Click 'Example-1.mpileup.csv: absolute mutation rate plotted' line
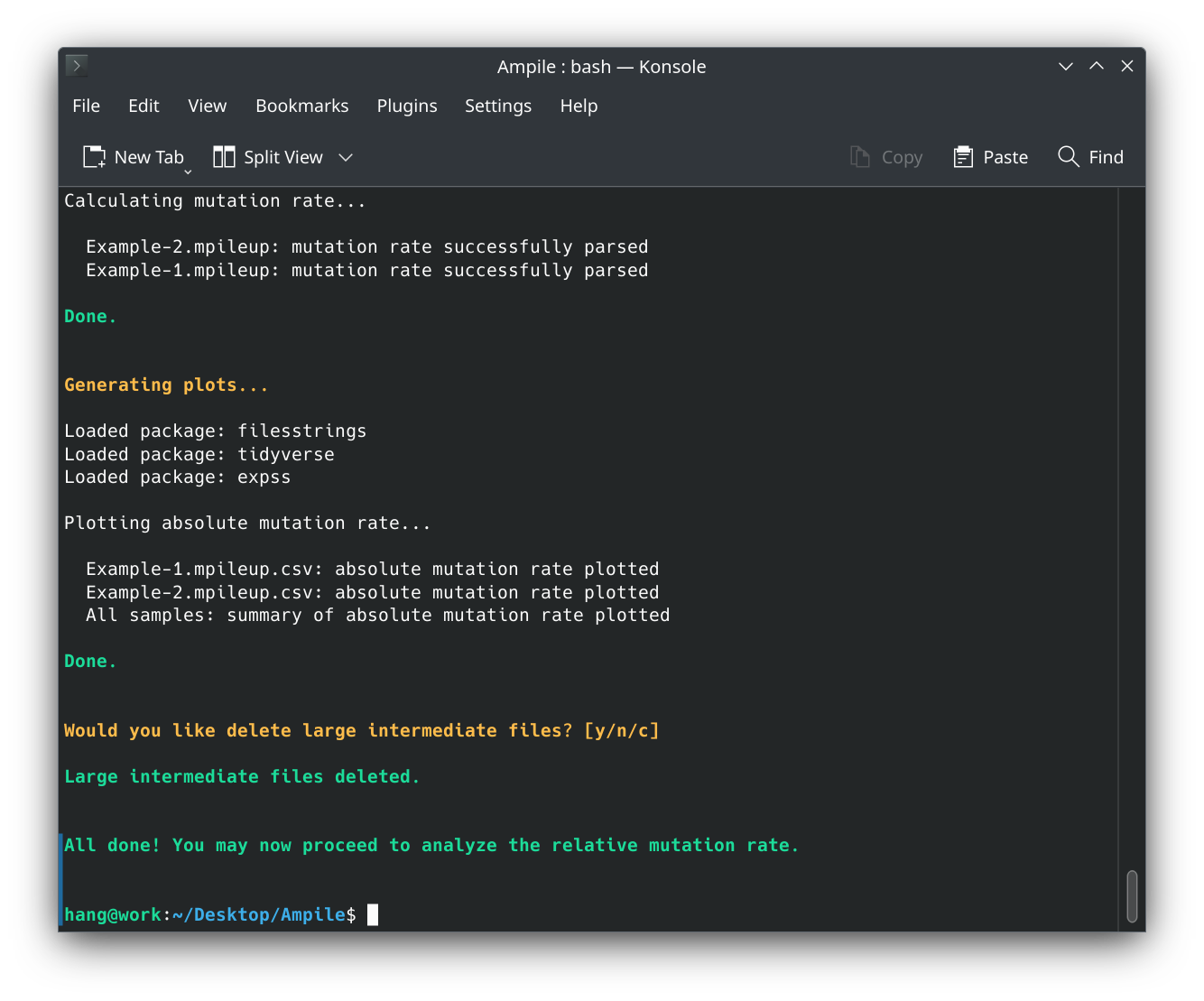 point(372,569)
